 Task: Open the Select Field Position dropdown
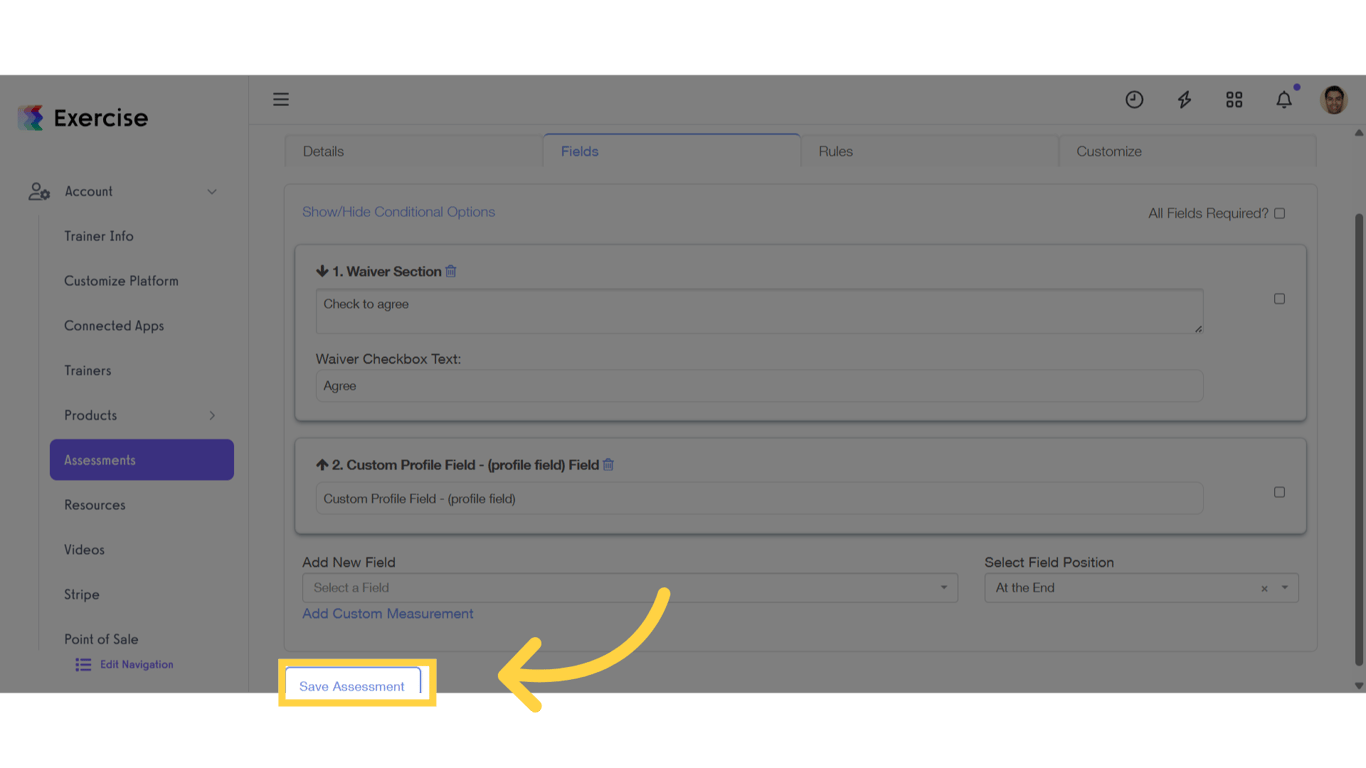coord(1140,587)
